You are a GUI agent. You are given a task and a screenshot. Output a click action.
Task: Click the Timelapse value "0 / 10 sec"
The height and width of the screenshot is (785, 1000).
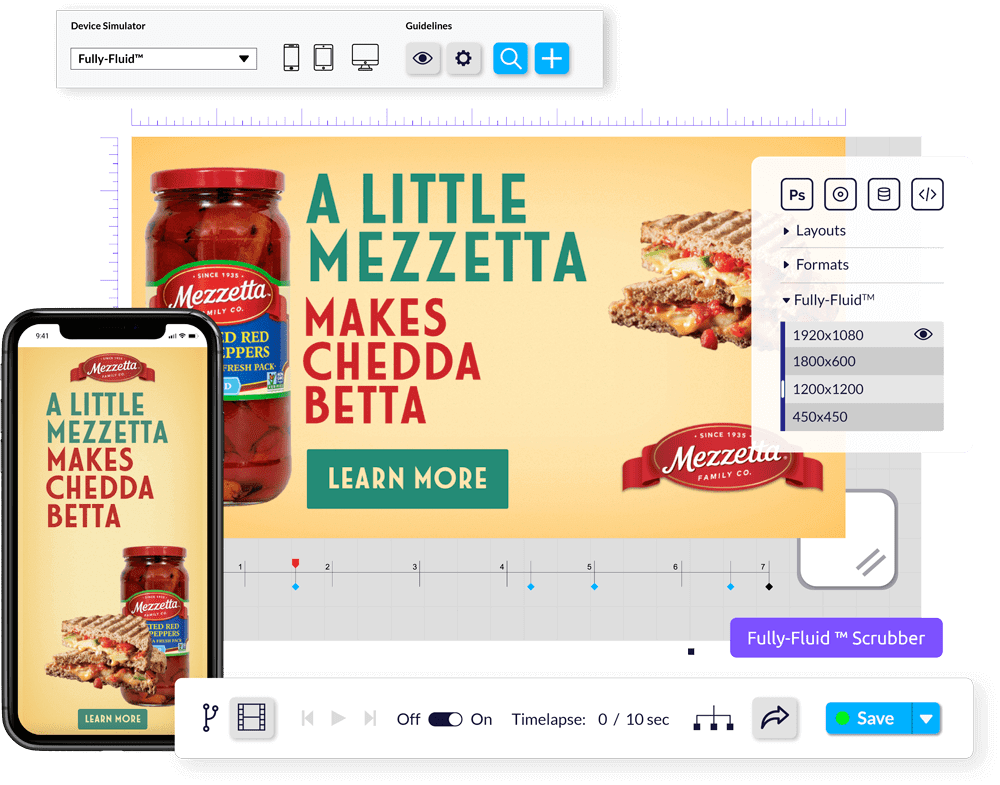click(x=633, y=719)
